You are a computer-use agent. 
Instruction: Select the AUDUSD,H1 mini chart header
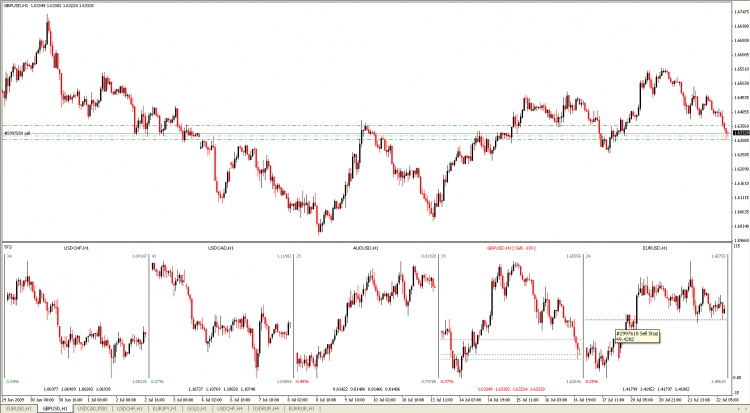click(367, 247)
